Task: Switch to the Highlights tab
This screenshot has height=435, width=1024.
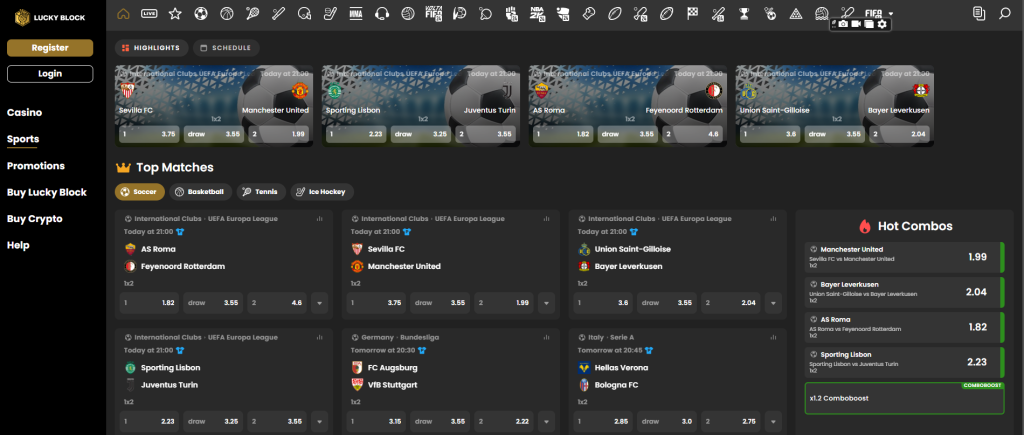Action: [152, 48]
